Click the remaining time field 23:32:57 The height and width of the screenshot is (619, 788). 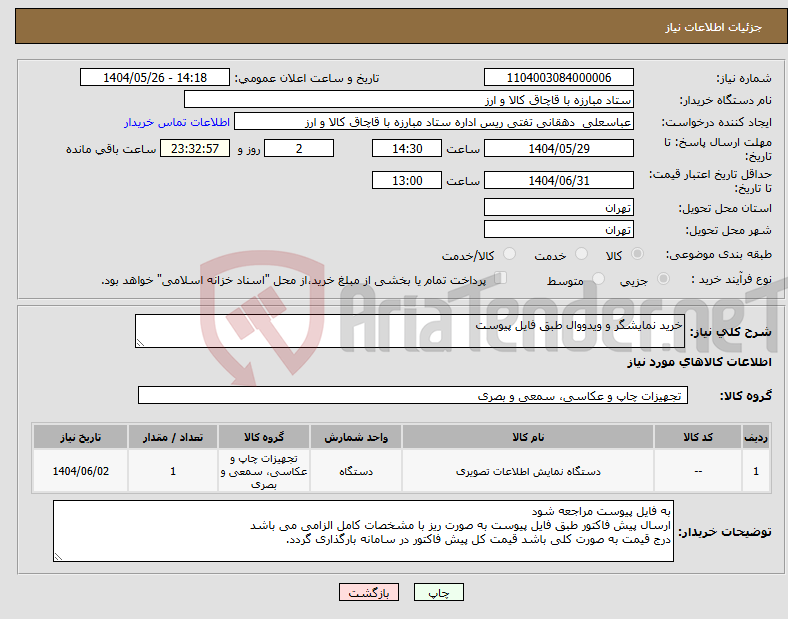pyautogui.click(x=195, y=148)
